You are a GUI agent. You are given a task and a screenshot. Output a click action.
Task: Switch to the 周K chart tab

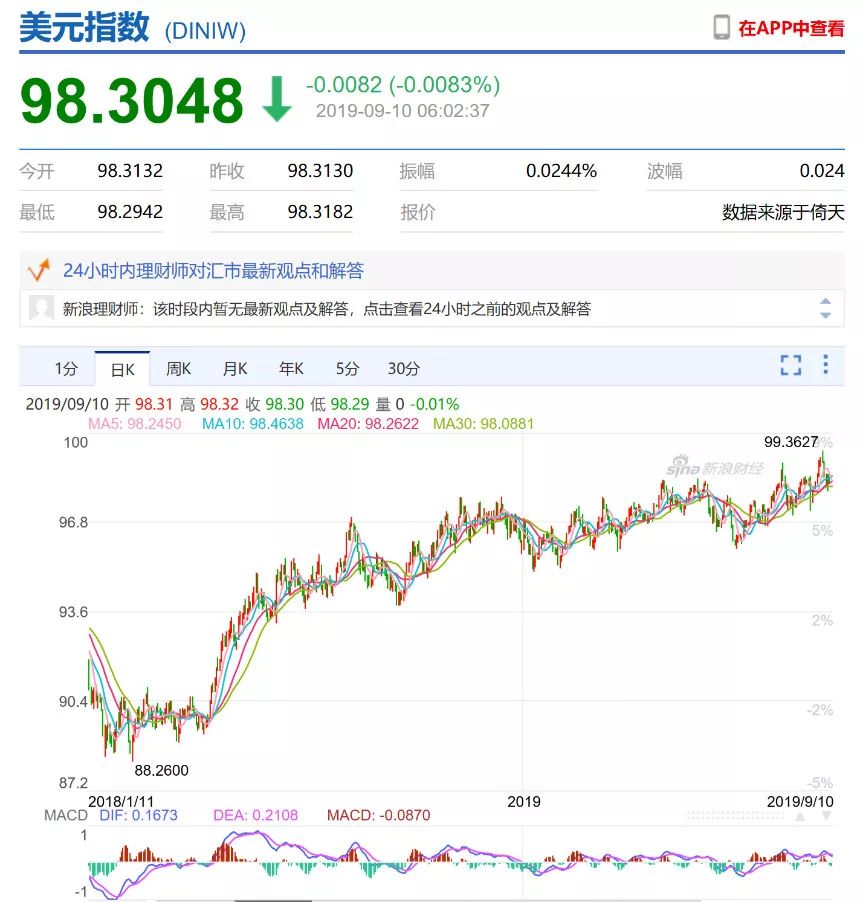point(178,368)
